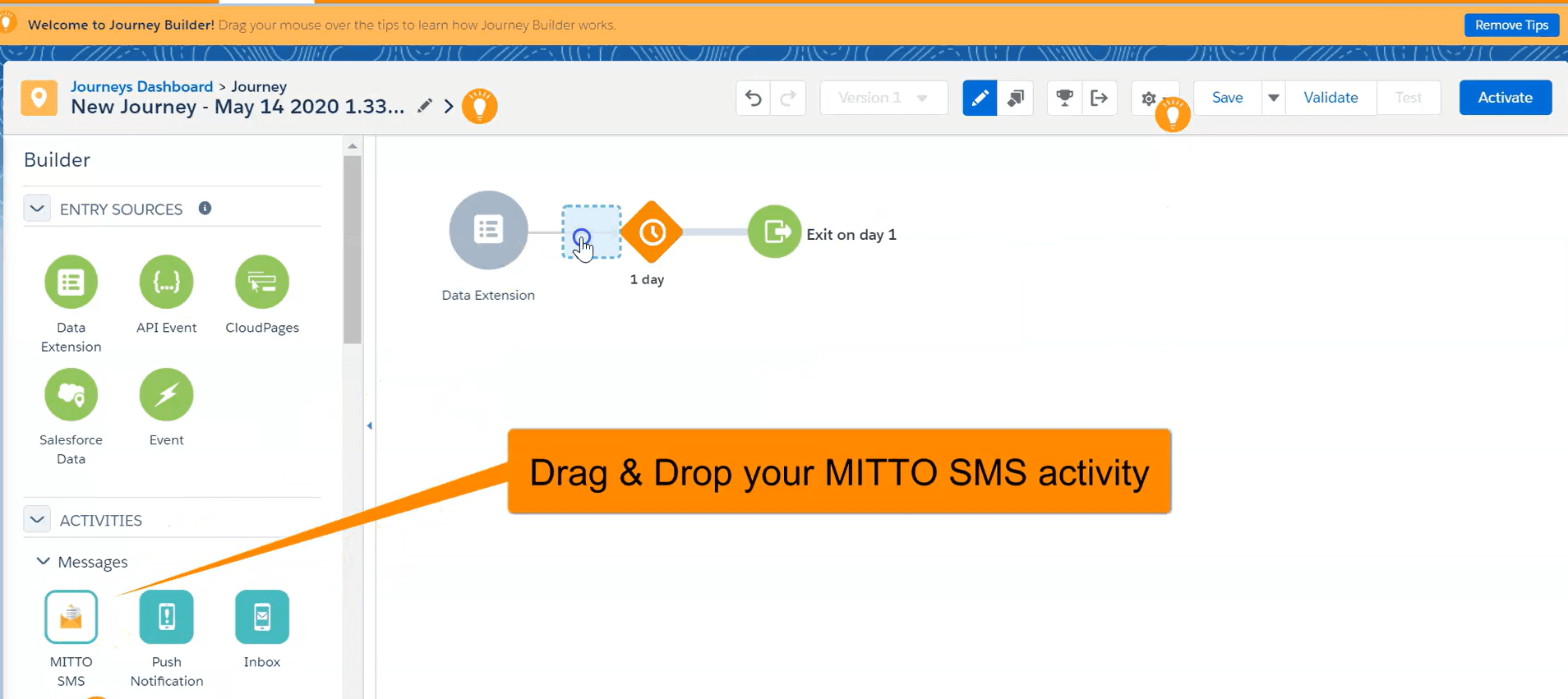This screenshot has height=699, width=1568.
Task: Click the Test button
Action: pos(1409,98)
